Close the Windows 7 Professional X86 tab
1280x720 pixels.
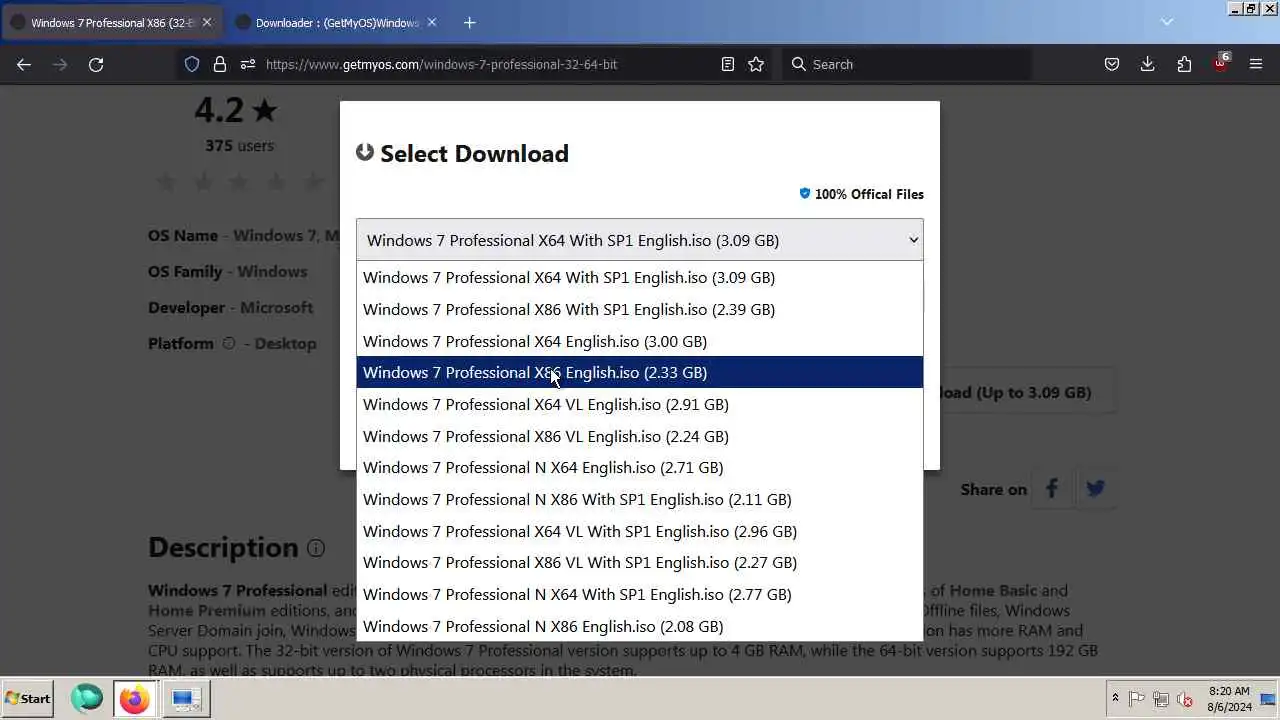coord(207,22)
